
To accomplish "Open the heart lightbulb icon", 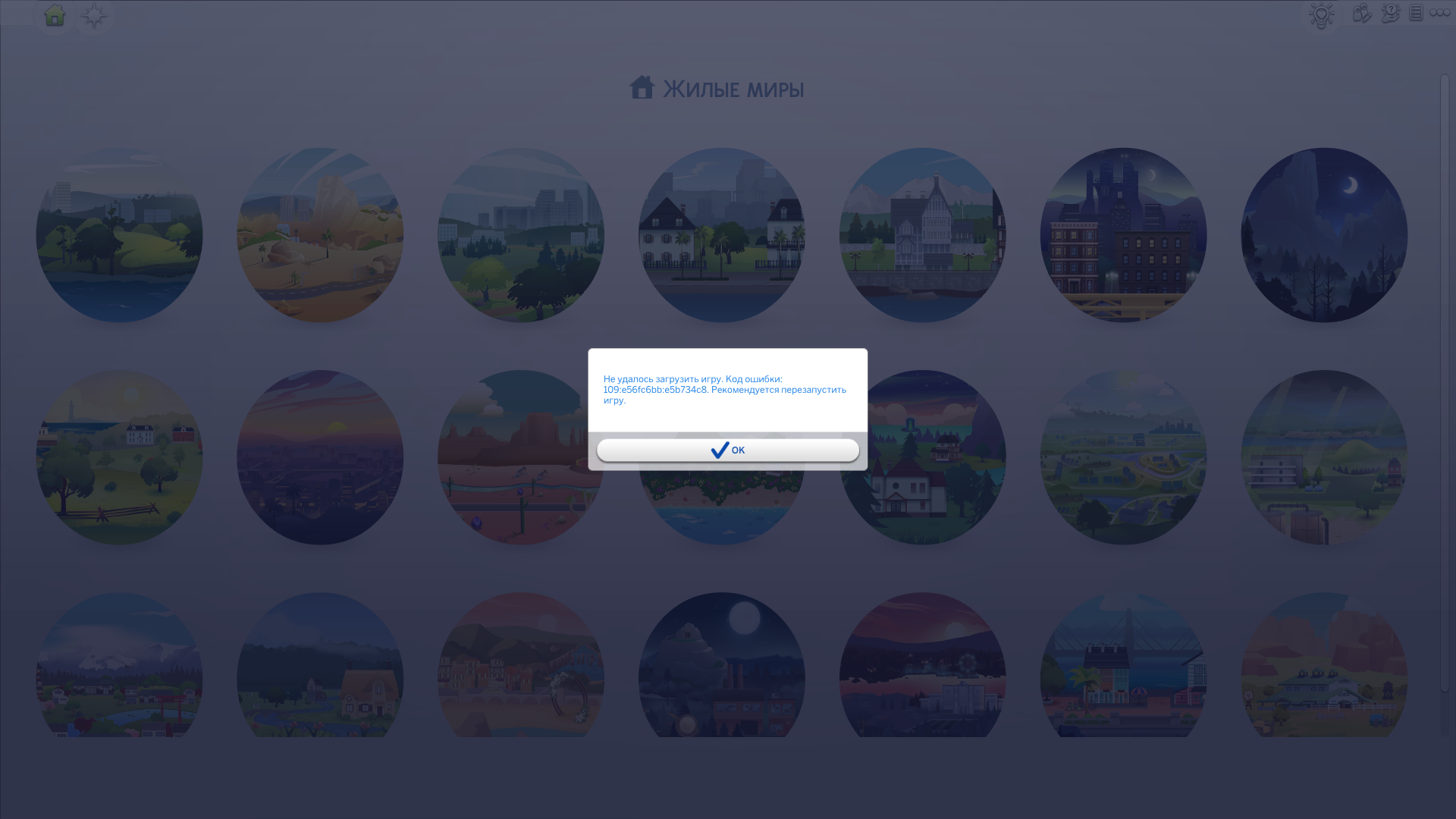I will click(1321, 14).
